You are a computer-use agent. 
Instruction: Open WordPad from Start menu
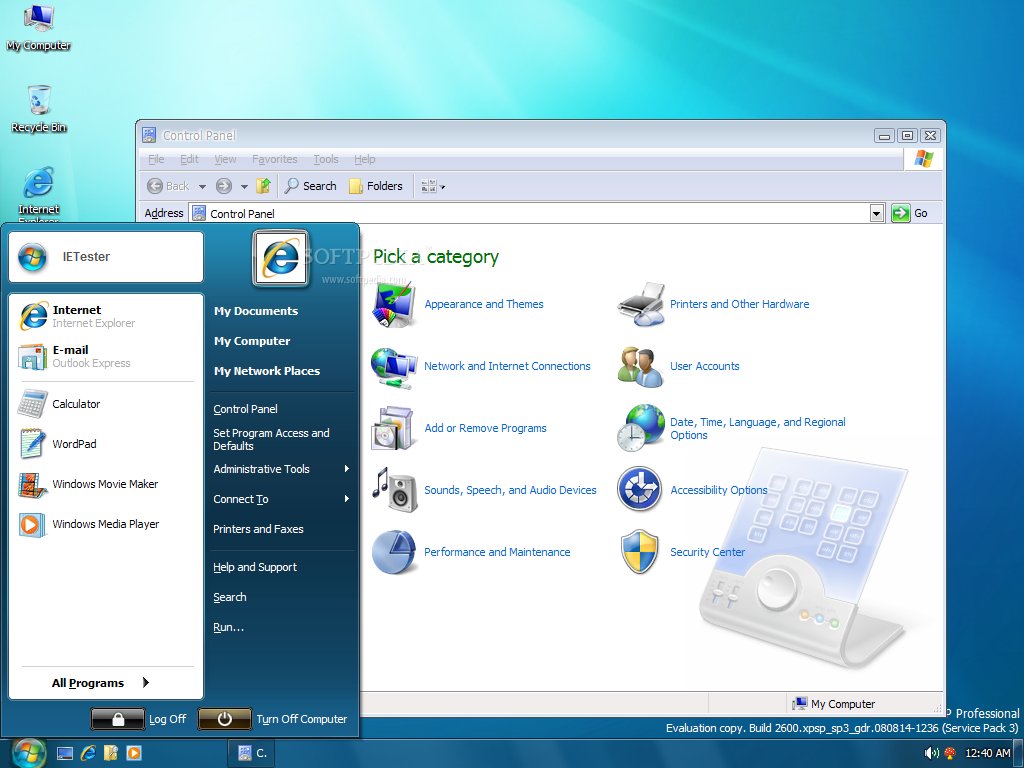(106, 444)
